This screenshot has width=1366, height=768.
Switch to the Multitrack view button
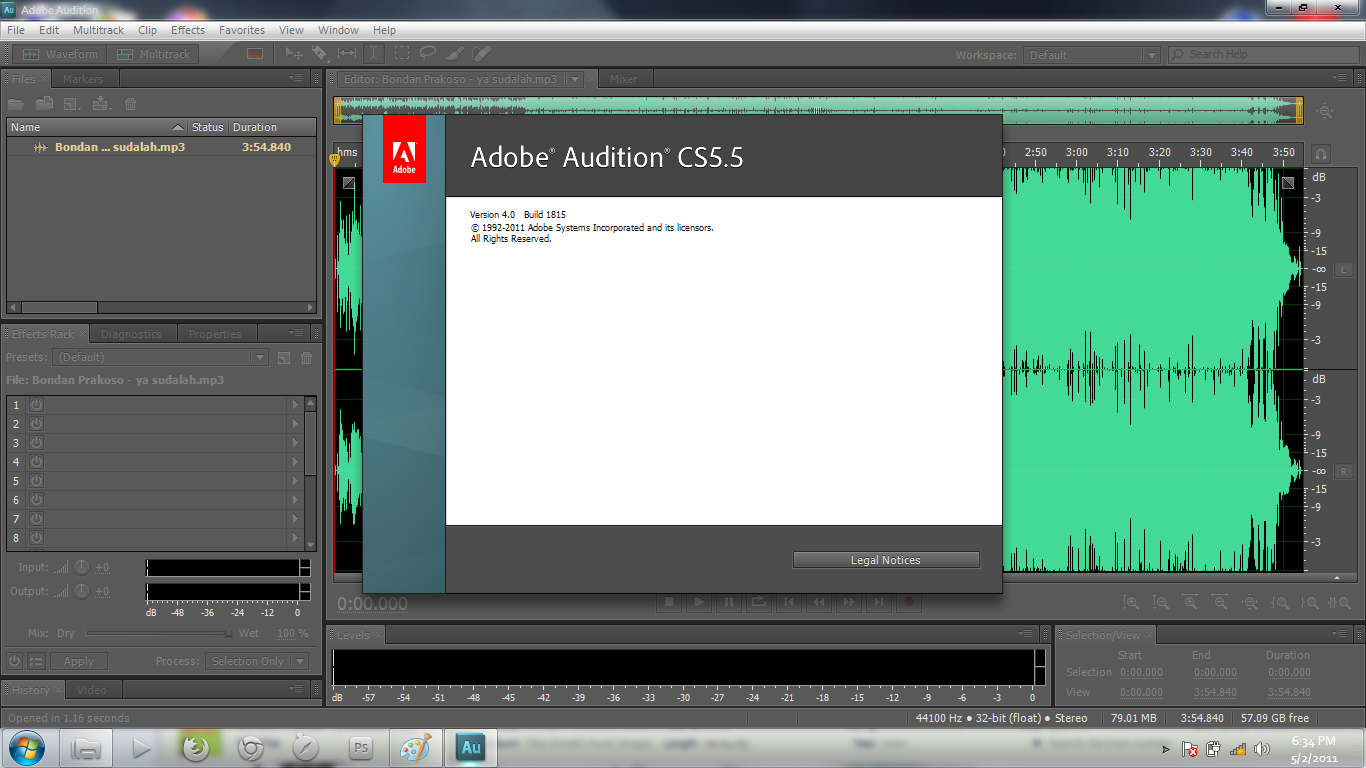[x=154, y=54]
